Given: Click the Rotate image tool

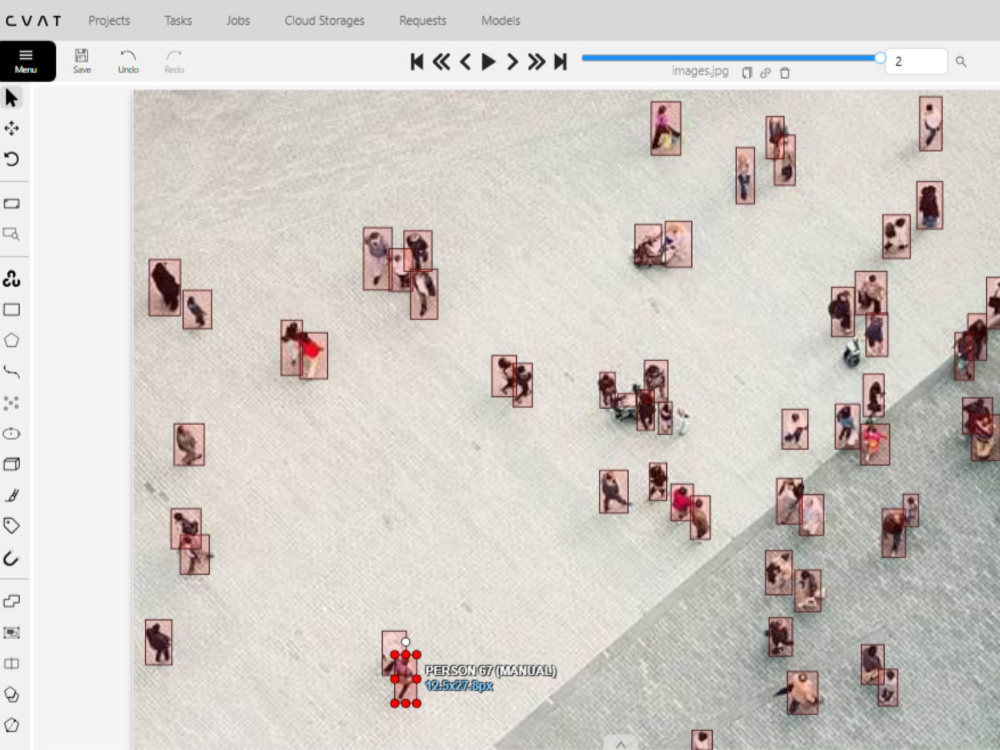Looking at the screenshot, I should pos(11,159).
